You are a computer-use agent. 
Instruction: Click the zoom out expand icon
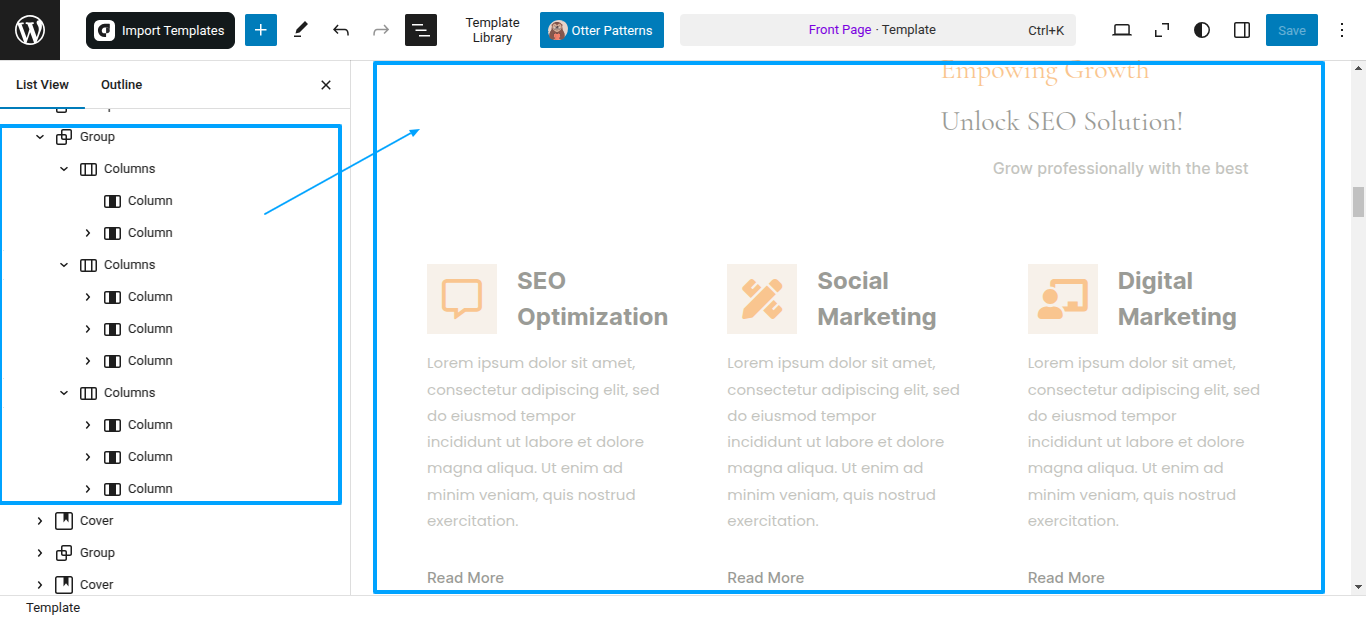coord(1162,30)
